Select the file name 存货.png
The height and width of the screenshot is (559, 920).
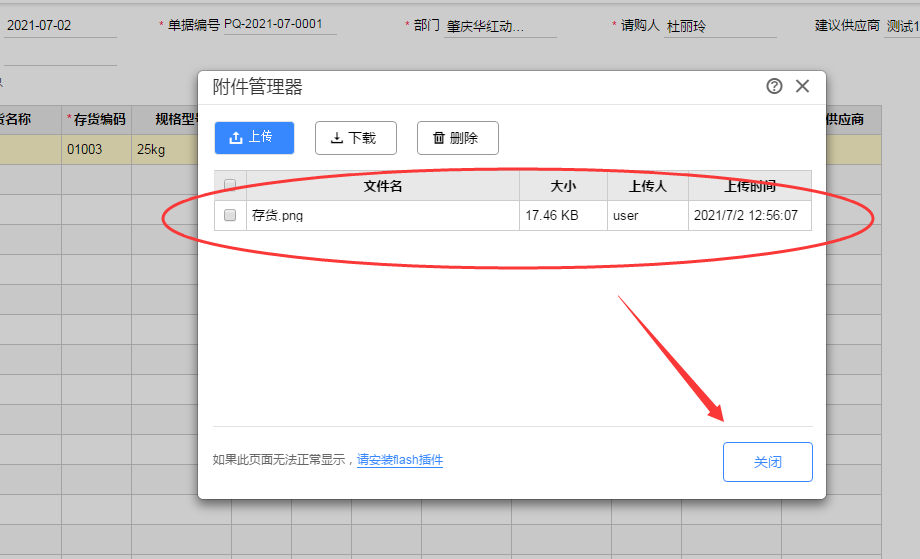click(278, 215)
